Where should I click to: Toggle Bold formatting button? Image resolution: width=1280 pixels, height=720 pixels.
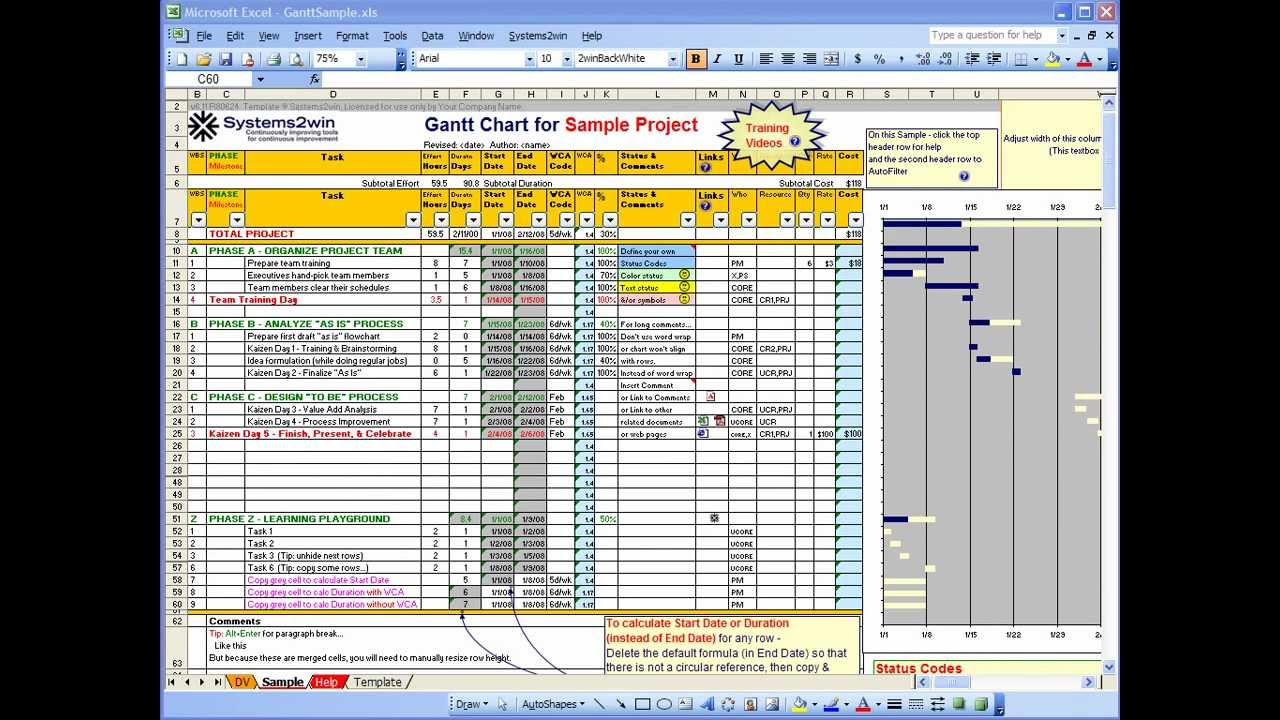[x=695, y=59]
